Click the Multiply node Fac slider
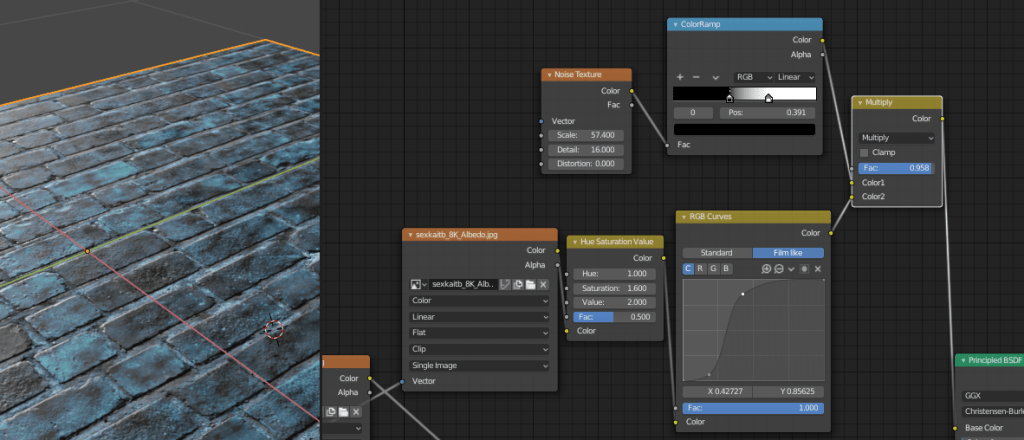Viewport: 1024px width, 440px height. (896, 168)
